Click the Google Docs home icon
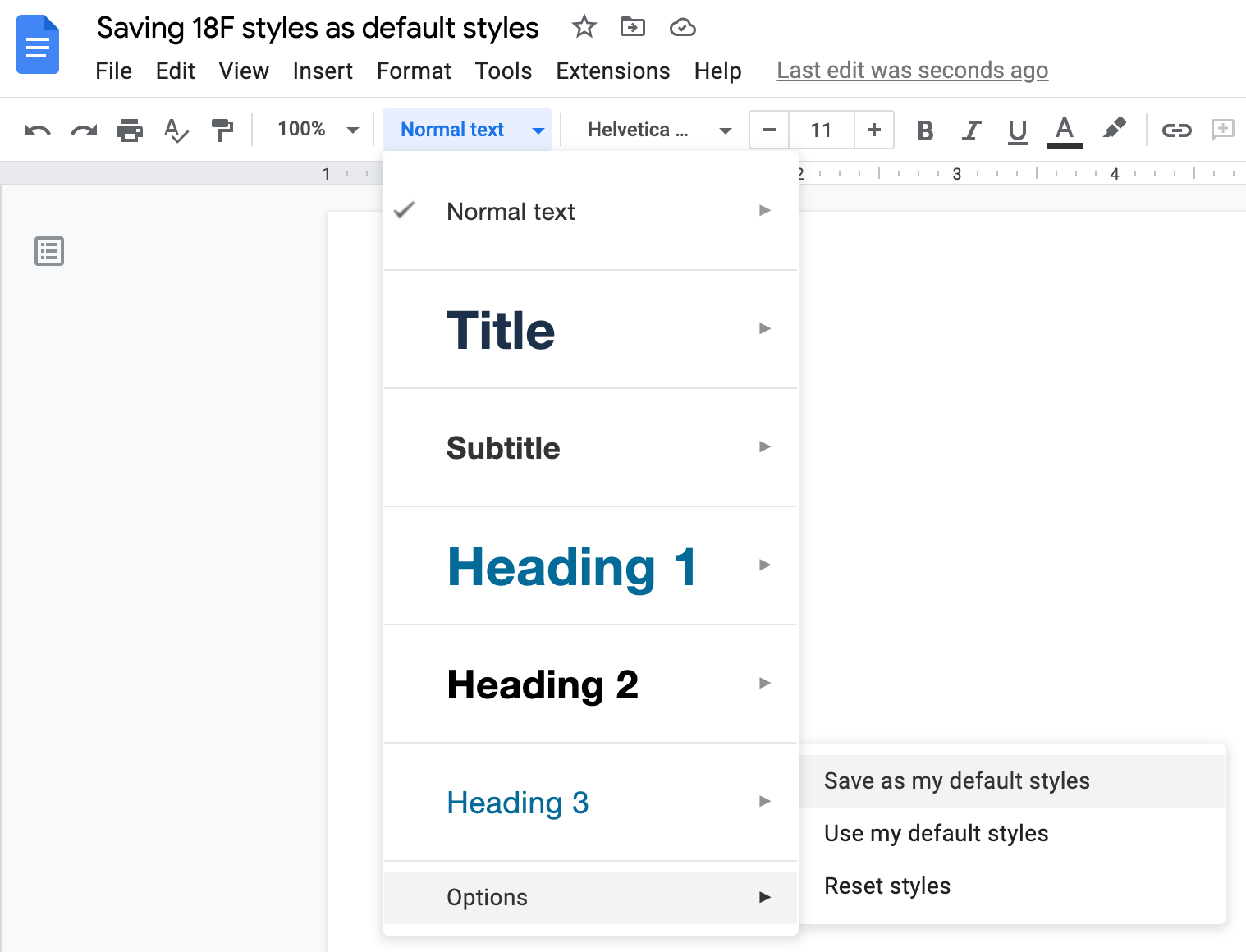 coord(38,45)
